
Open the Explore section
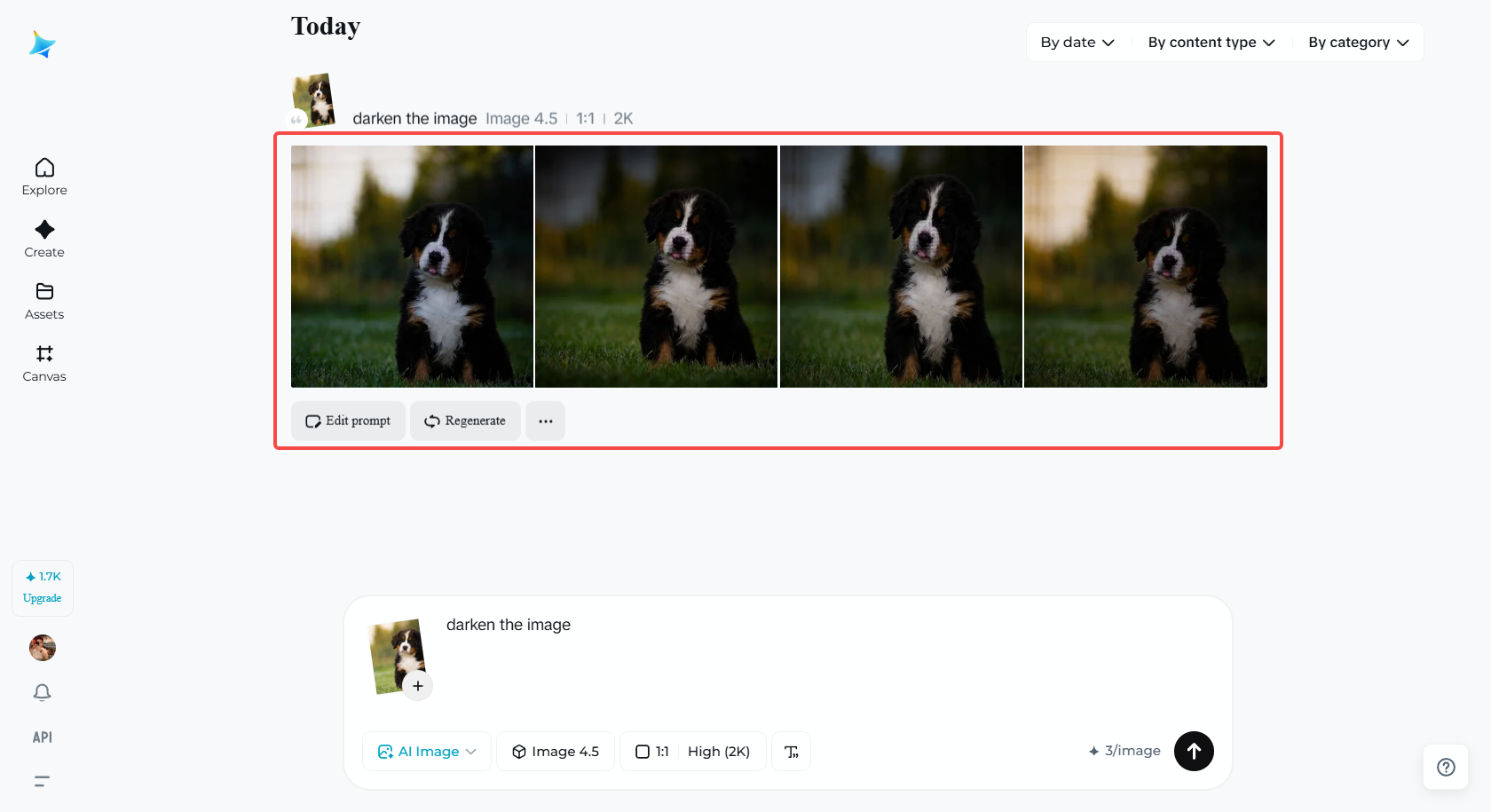43,177
